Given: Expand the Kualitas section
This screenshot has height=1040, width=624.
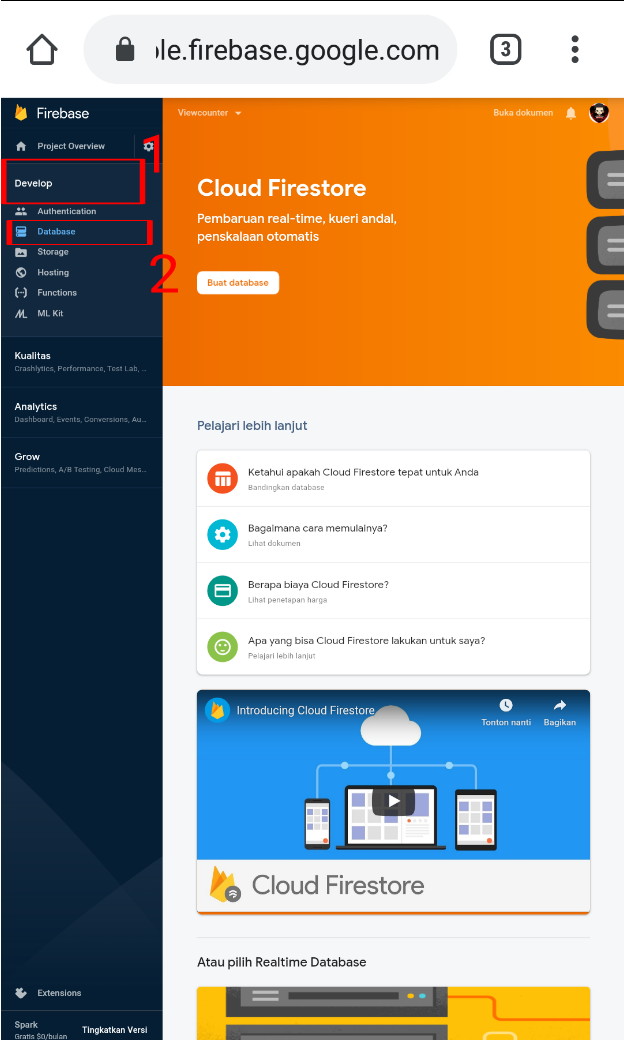Looking at the screenshot, I should click(x=82, y=361).
